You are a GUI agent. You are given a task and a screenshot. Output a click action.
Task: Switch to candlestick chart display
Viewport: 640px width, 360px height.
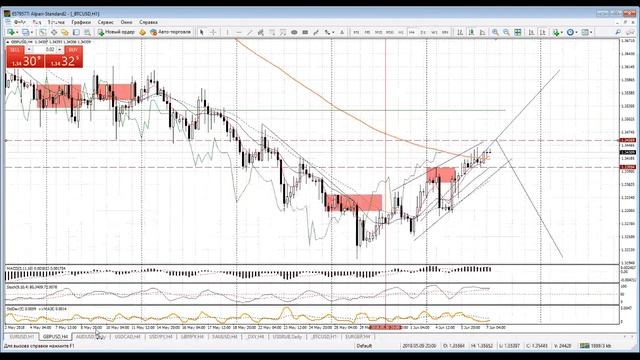point(471,32)
